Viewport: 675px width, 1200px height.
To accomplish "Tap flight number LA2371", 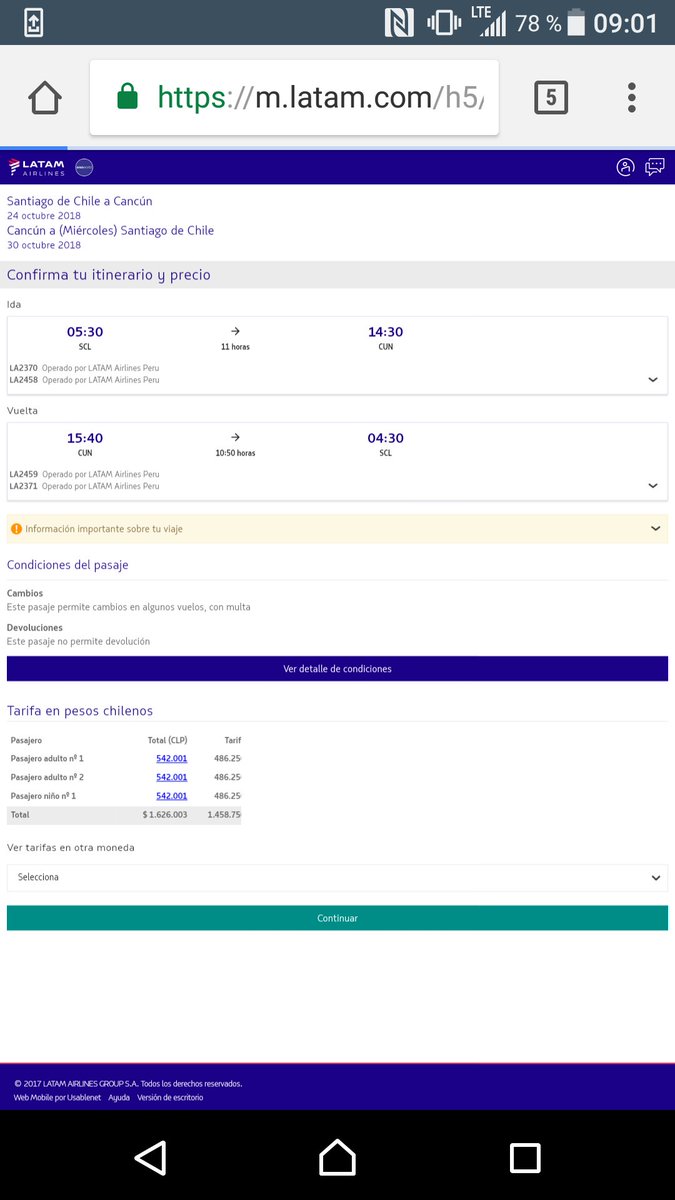I will point(23,486).
